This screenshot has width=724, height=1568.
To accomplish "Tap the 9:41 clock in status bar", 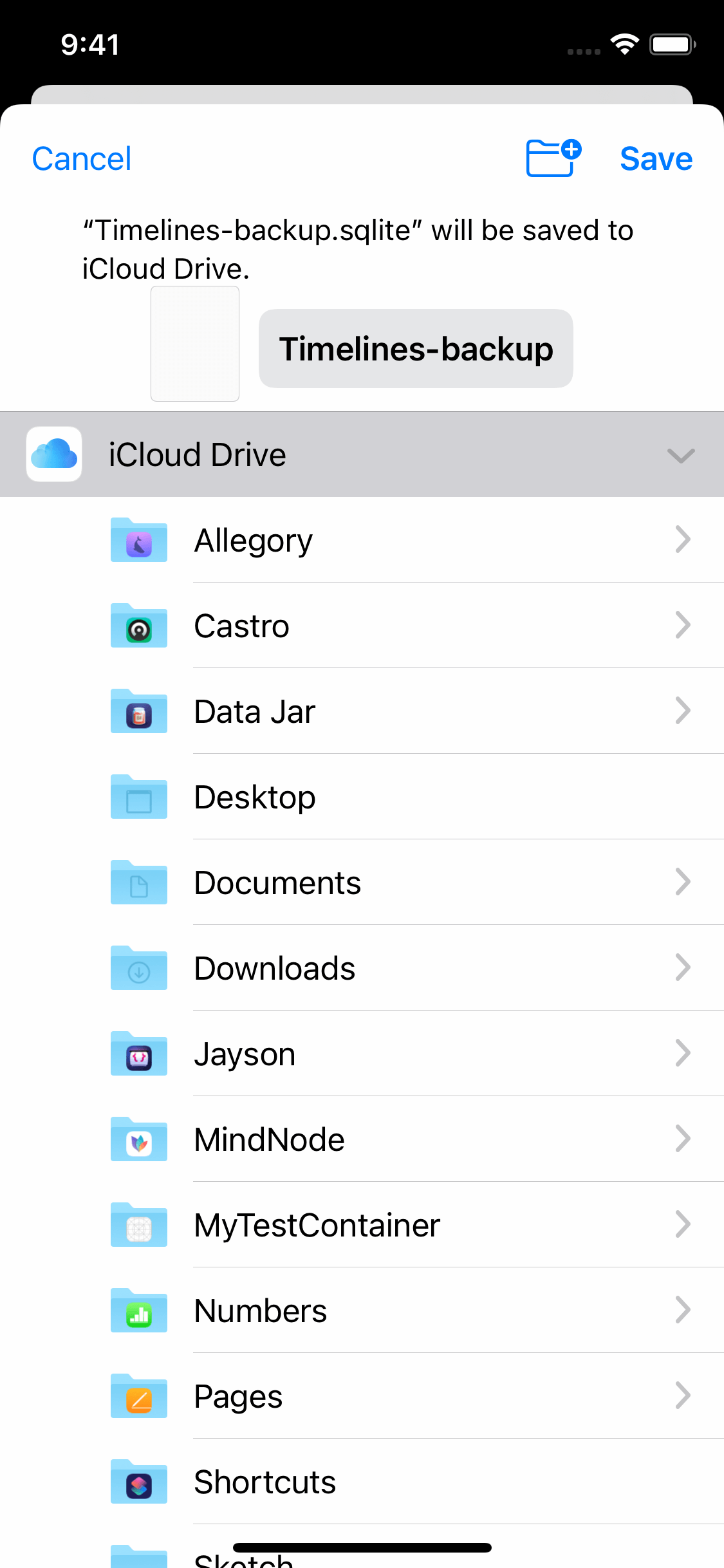I will point(90,44).
